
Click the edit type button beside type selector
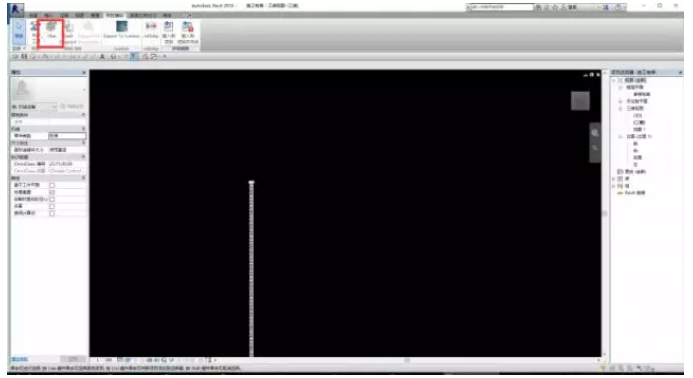coord(72,107)
